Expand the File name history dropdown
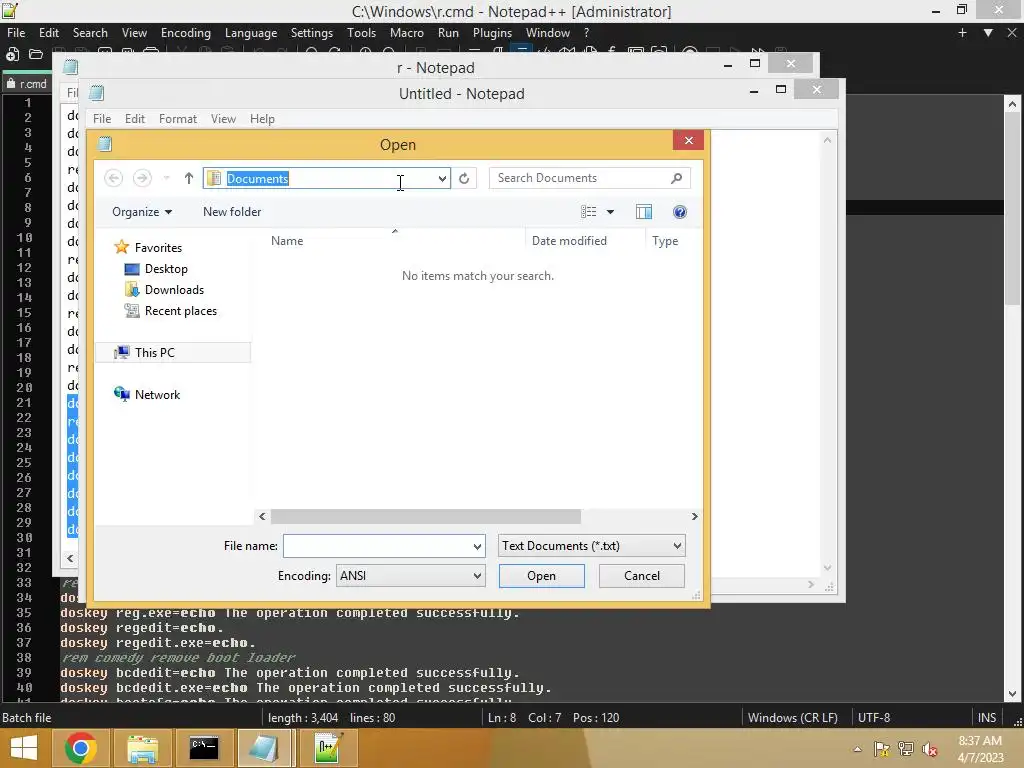Image resolution: width=1024 pixels, height=768 pixels. [477, 546]
